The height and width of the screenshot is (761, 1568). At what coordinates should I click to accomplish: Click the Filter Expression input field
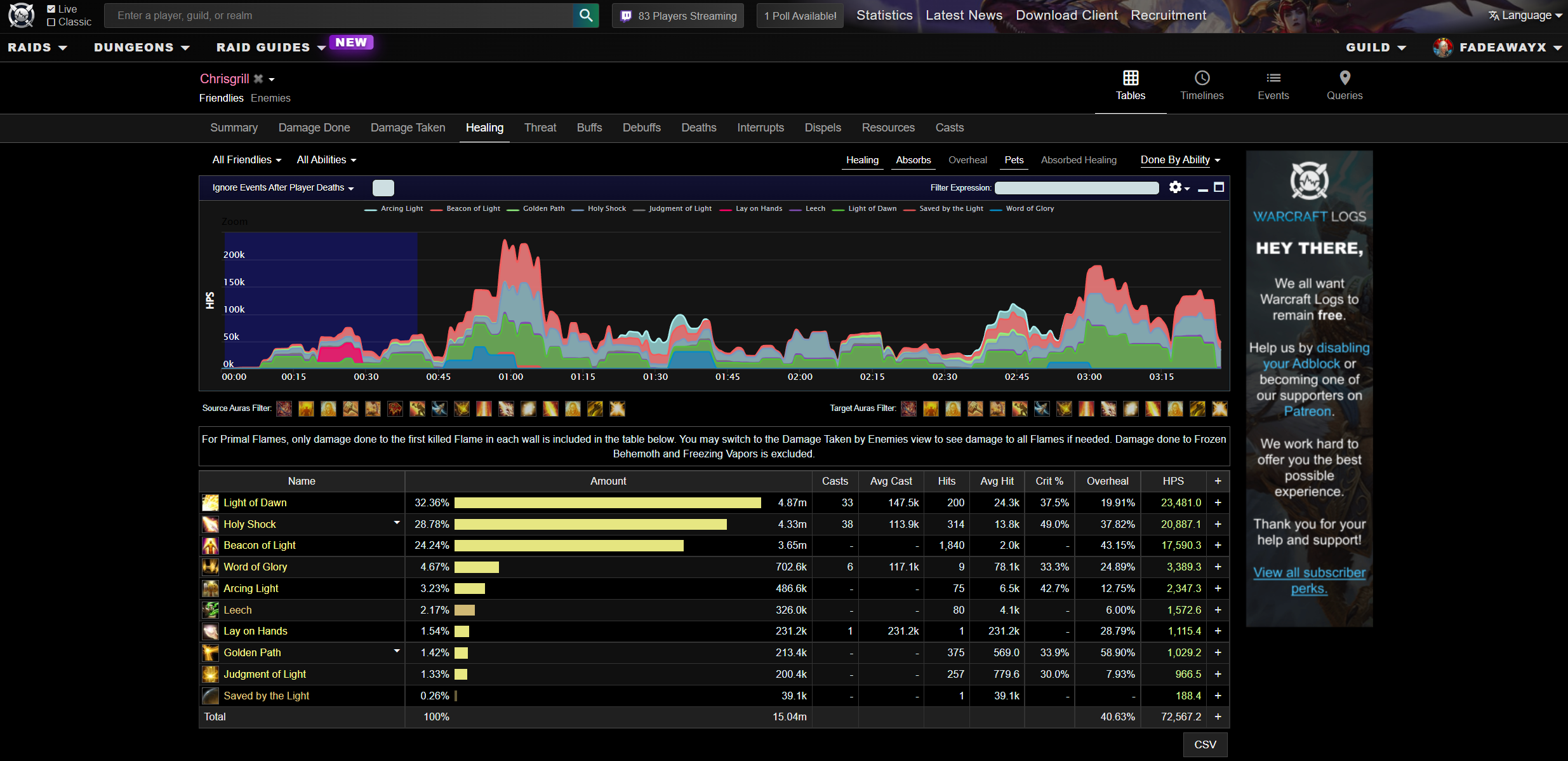point(1076,188)
